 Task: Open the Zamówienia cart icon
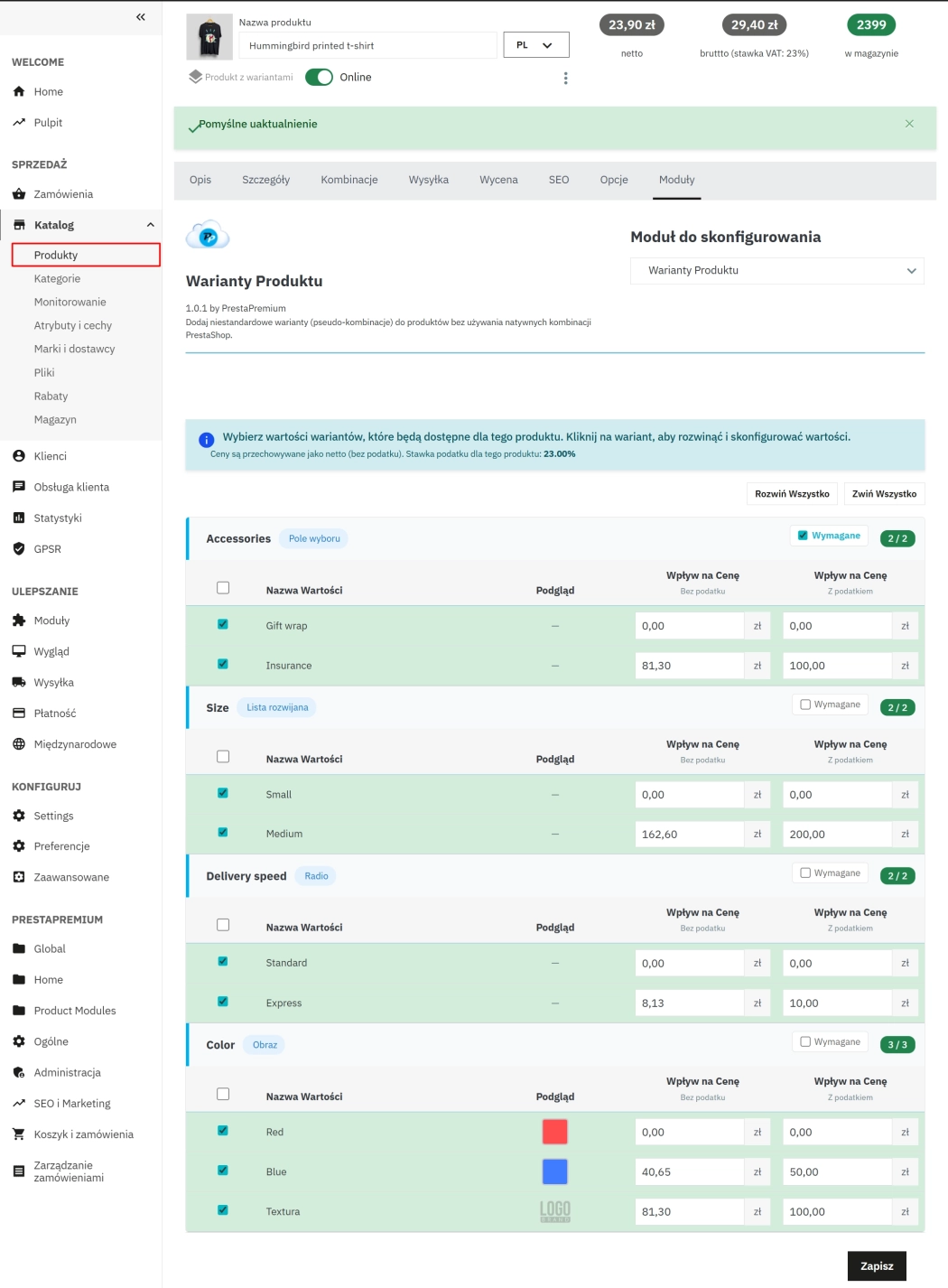(20, 193)
